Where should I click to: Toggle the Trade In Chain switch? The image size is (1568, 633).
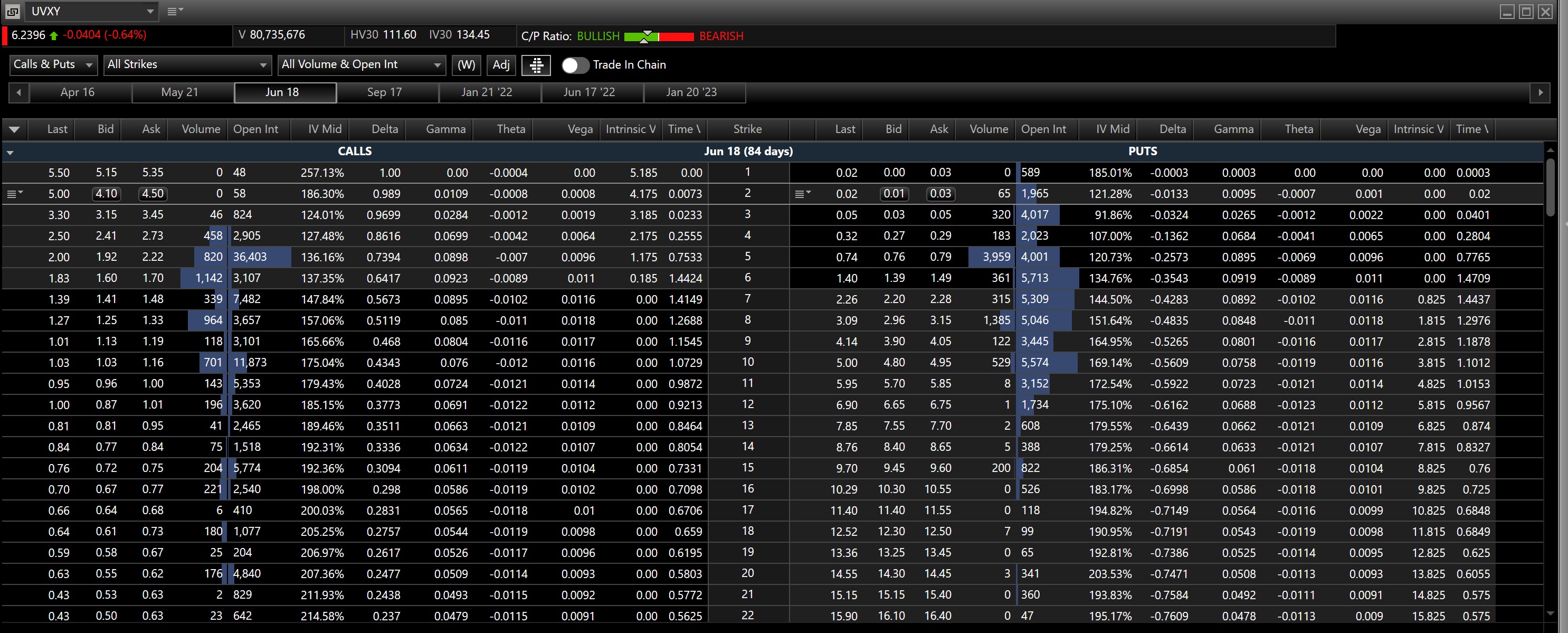(575, 65)
